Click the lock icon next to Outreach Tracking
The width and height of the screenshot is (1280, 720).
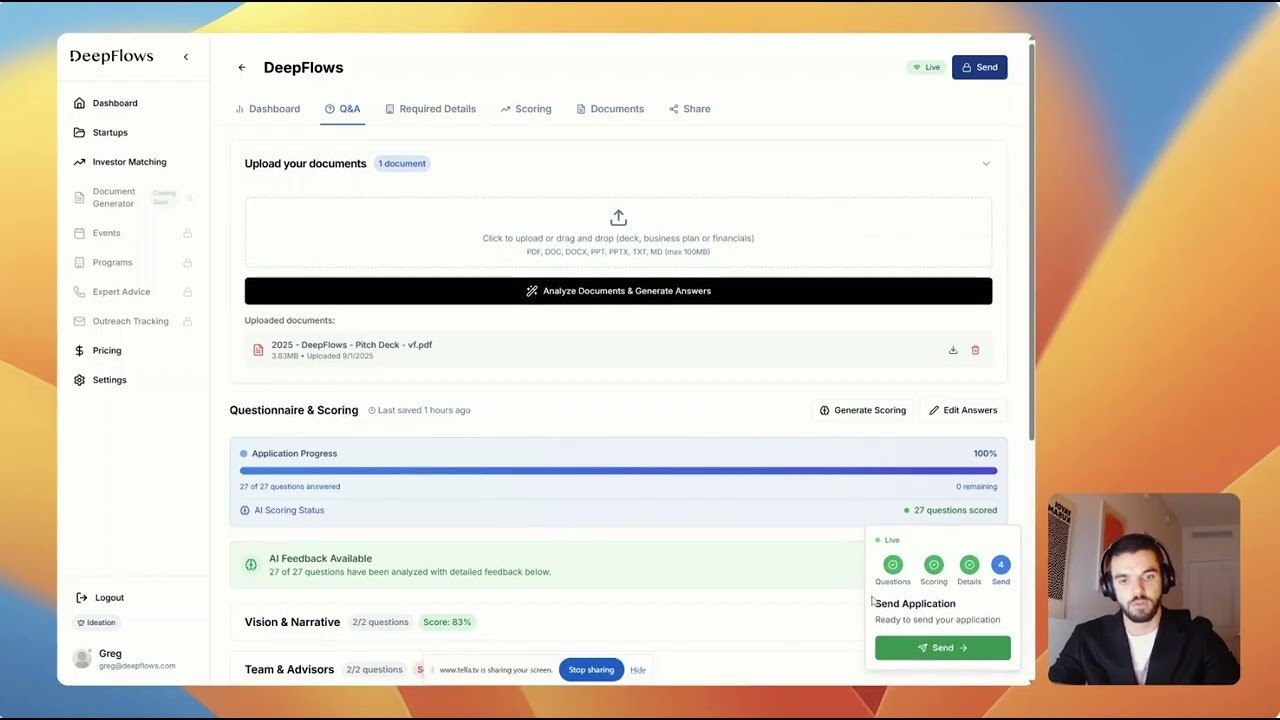pyautogui.click(x=187, y=321)
